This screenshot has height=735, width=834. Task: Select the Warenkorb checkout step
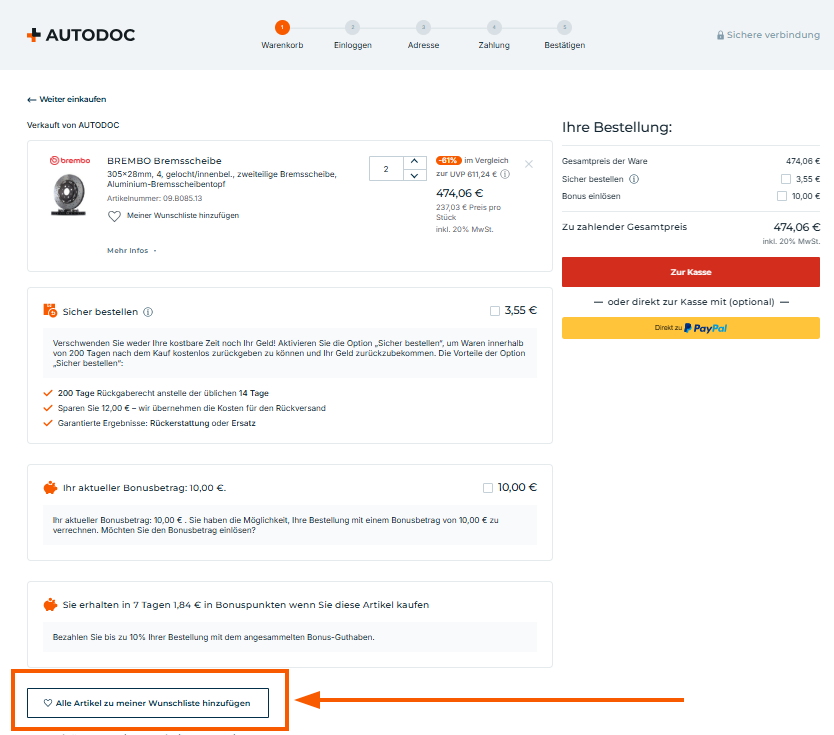click(282, 28)
